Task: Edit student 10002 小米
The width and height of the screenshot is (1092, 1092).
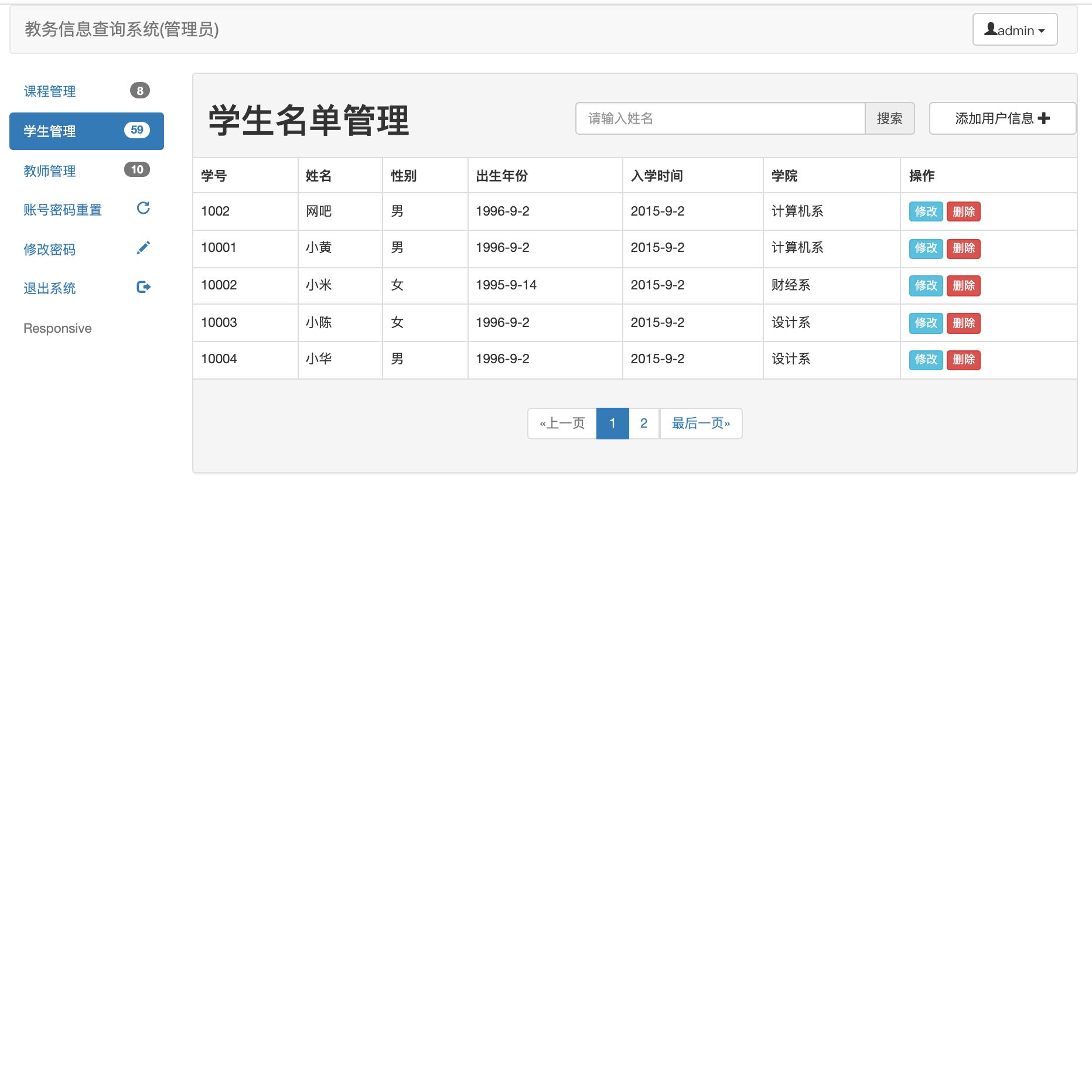Action: pyautogui.click(x=926, y=285)
